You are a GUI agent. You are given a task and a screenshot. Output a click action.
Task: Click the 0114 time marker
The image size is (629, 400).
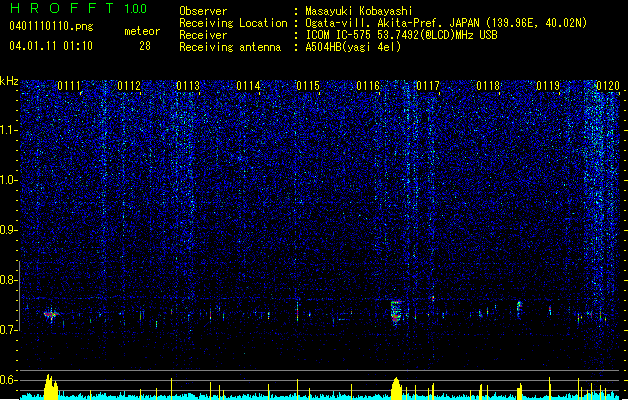(248, 86)
